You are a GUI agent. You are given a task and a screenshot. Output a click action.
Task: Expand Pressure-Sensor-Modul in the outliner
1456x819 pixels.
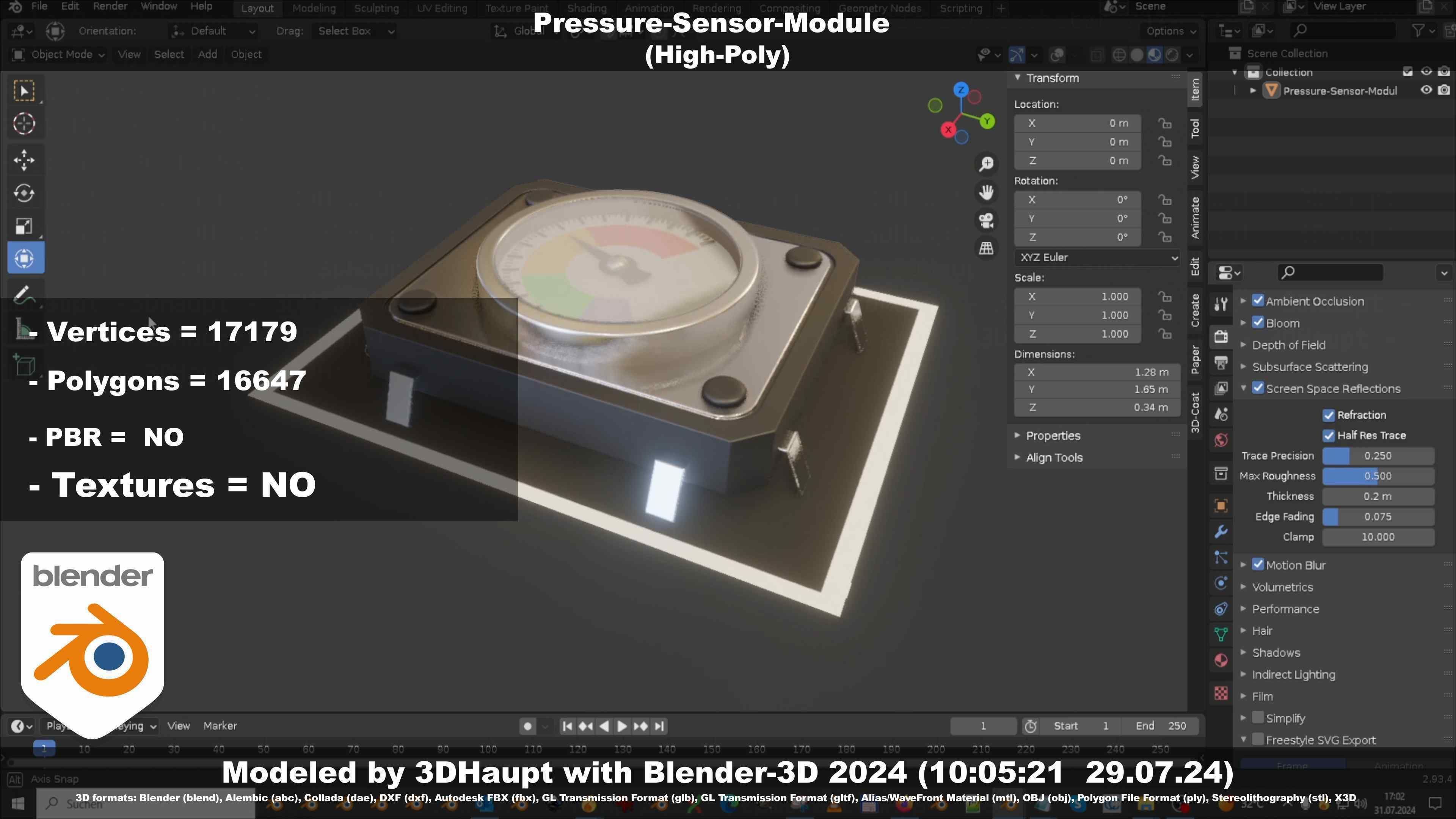(x=1254, y=91)
